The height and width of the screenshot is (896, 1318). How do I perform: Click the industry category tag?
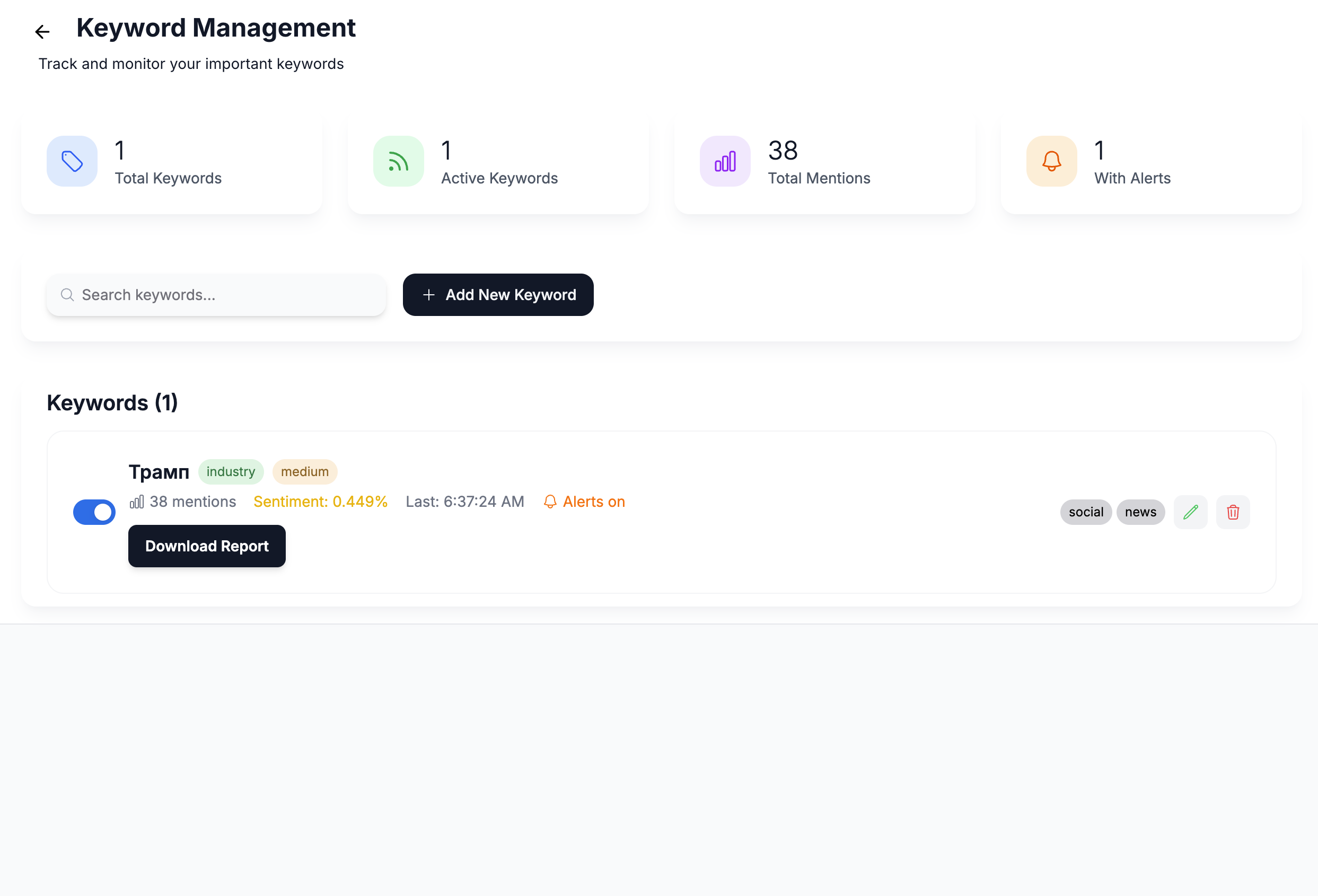231,472
